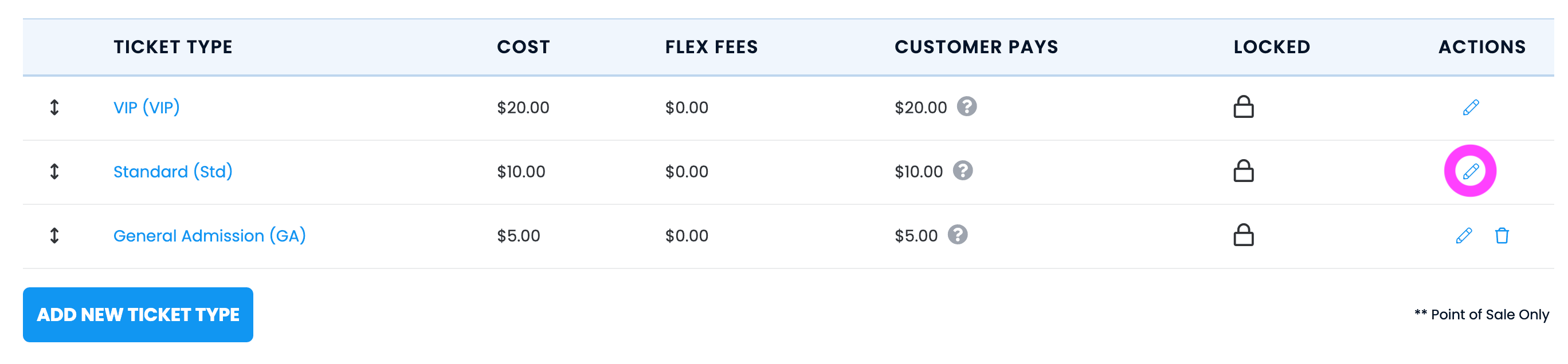Viewport: 1568px width, 364px height.
Task: Open the VIP (VIP) ticket link
Action: tap(147, 108)
